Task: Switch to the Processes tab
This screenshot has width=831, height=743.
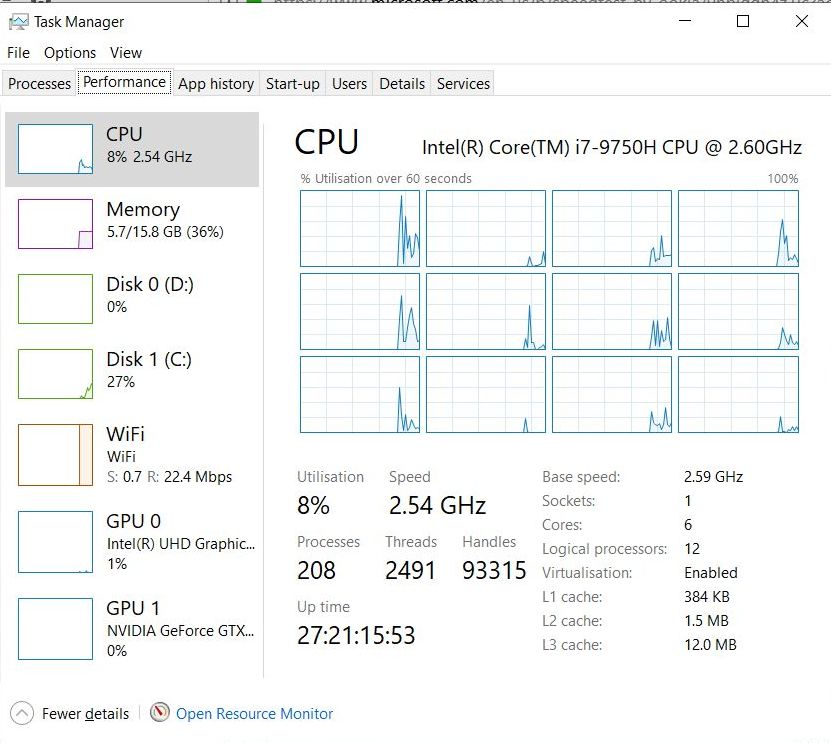Action: click(x=40, y=84)
